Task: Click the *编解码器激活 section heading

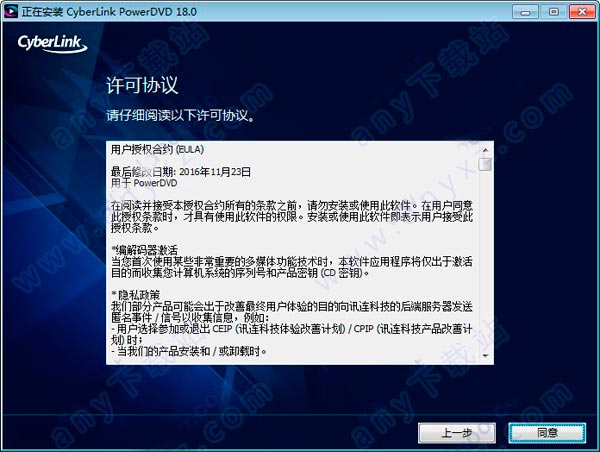Action: tap(145, 251)
